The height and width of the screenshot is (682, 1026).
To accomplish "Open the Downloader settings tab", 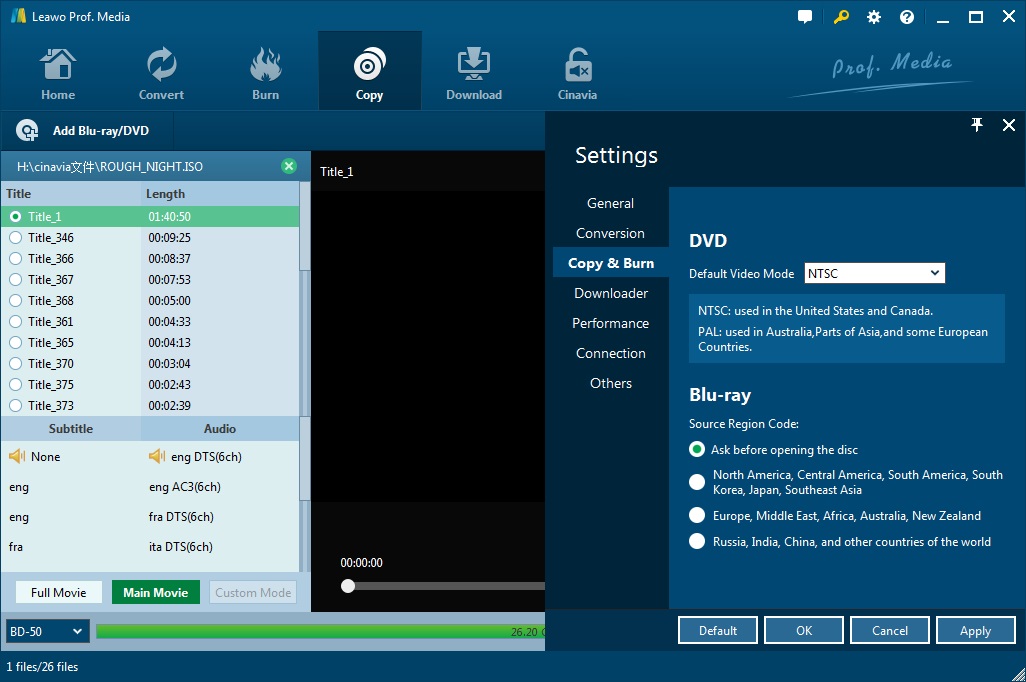I will click(610, 293).
